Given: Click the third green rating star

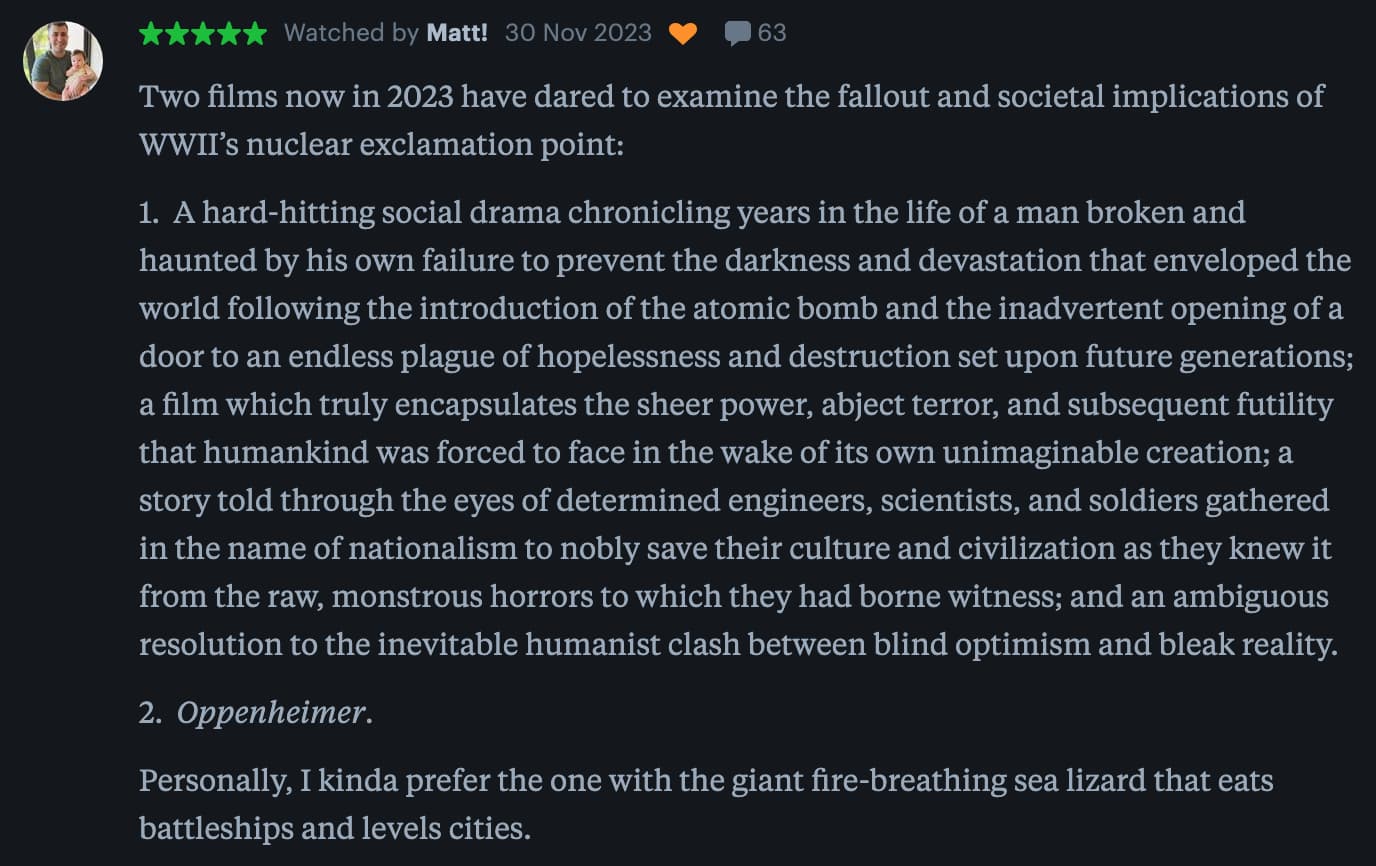Looking at the screenshot, I should 203,33.
